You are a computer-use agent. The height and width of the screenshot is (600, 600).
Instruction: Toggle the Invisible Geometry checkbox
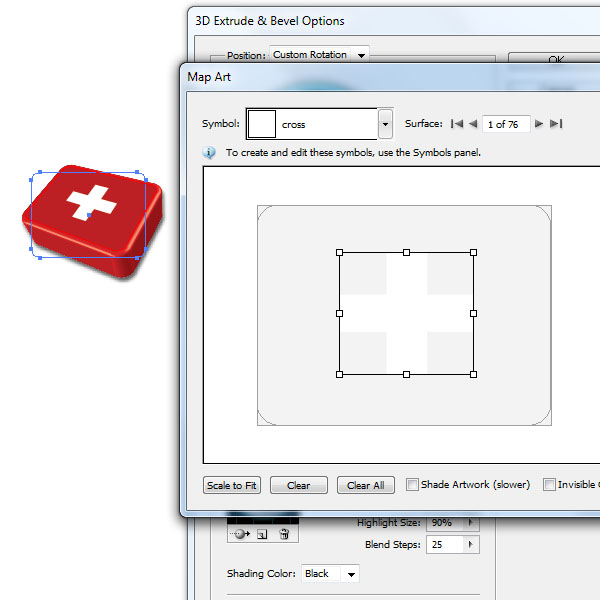[549, 484]
